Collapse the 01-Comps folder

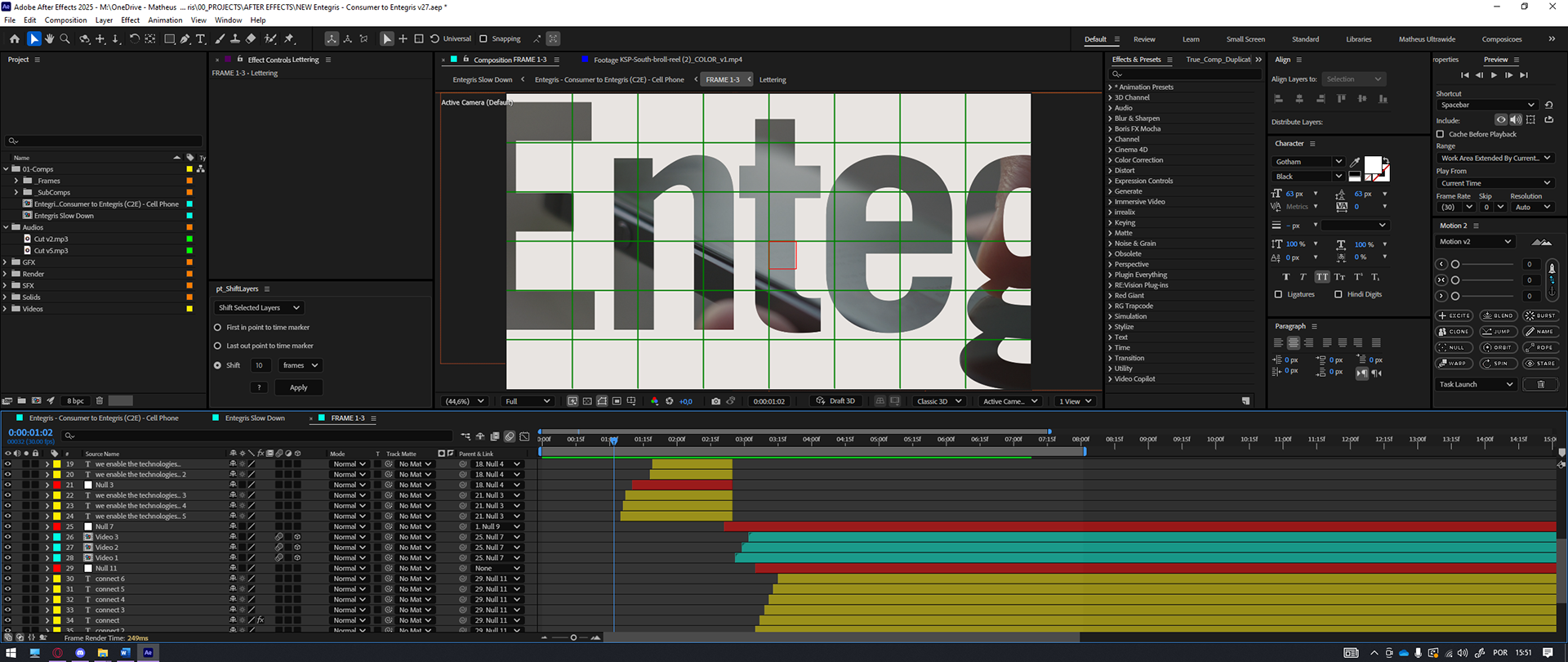[x=6, y=169]
